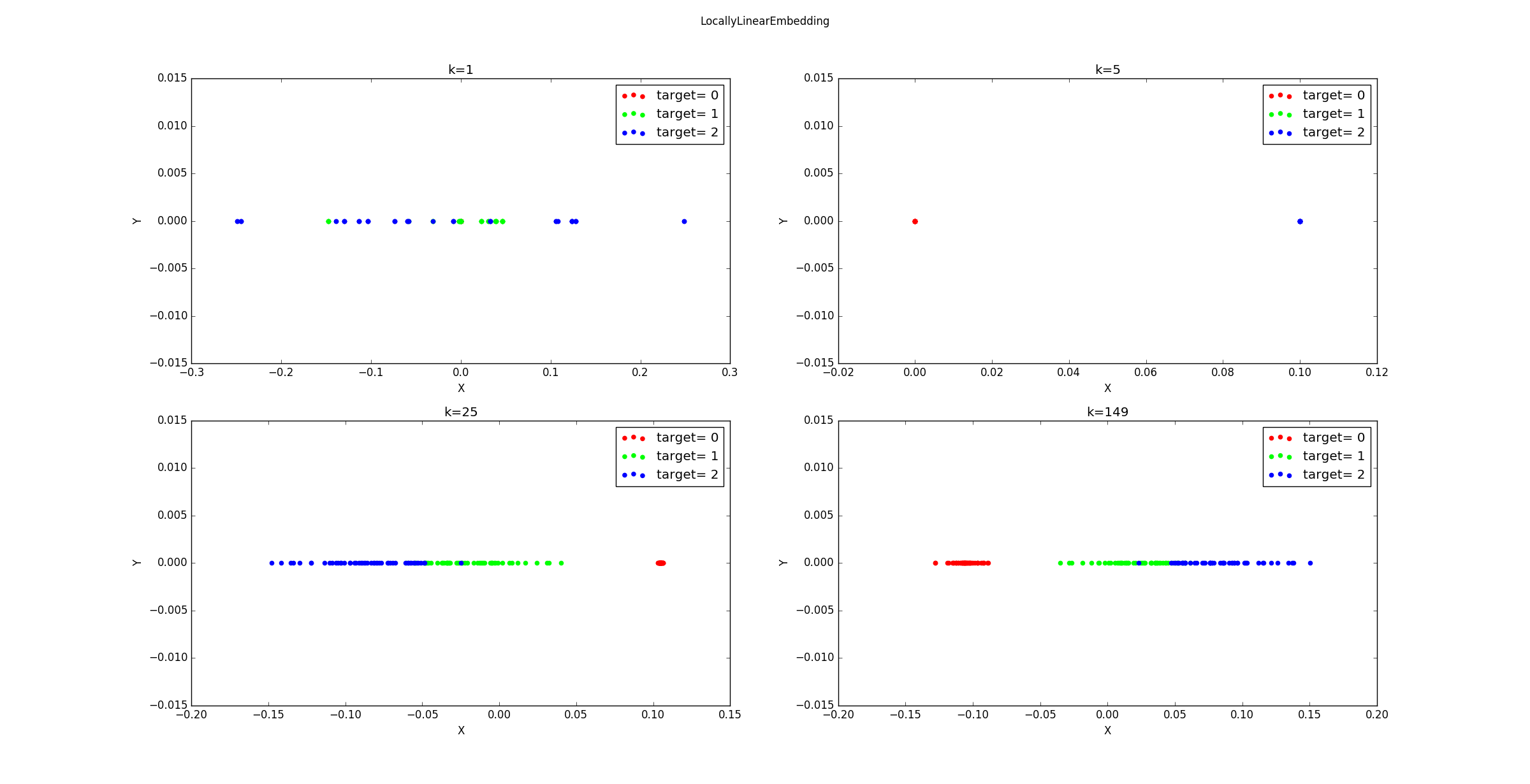The image size is (1530, 784).
Task: Click the LocallyLinearEmbedding figure title
Action: pos(764,21)
